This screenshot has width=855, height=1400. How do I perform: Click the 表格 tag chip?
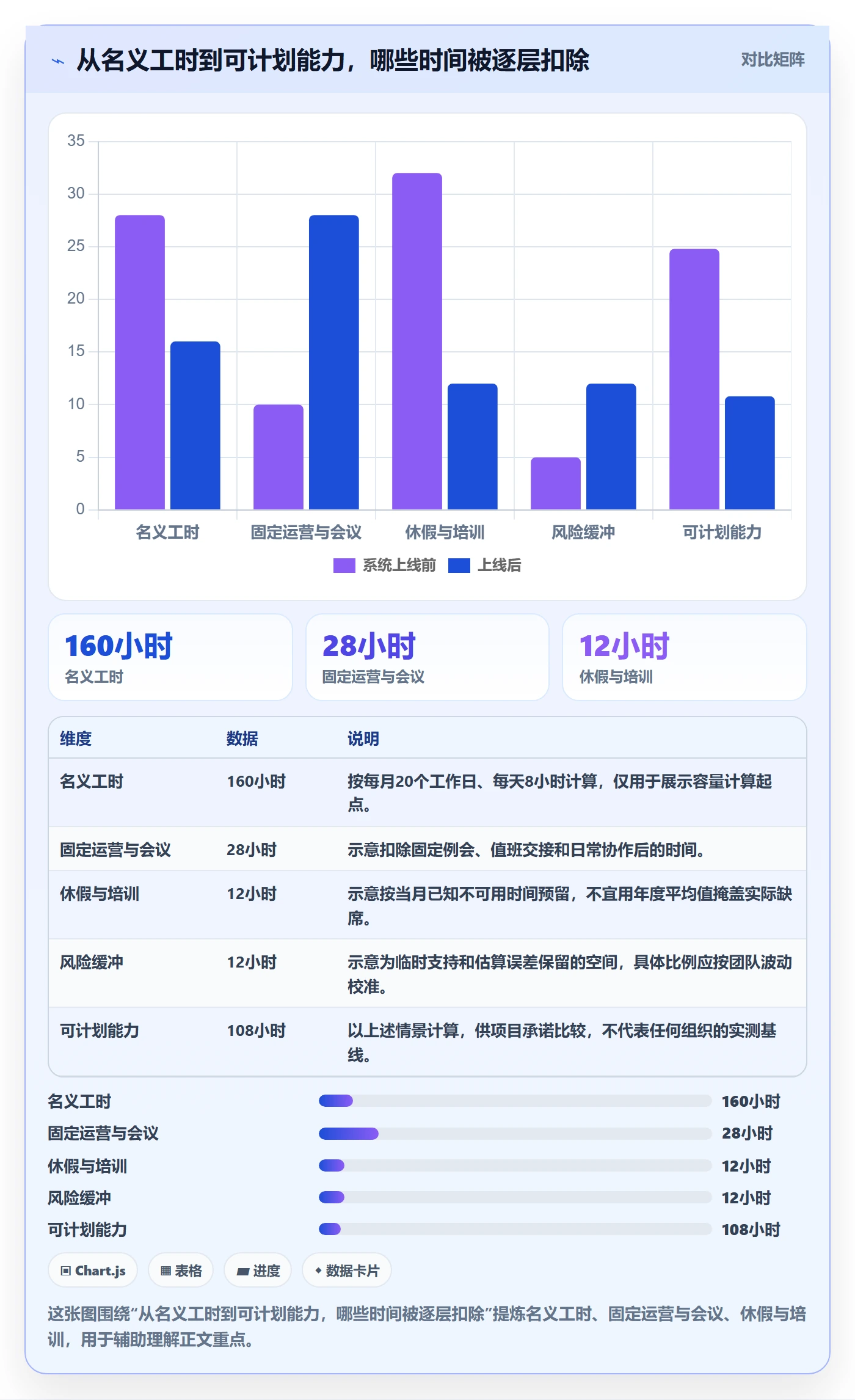point(181,1271)
